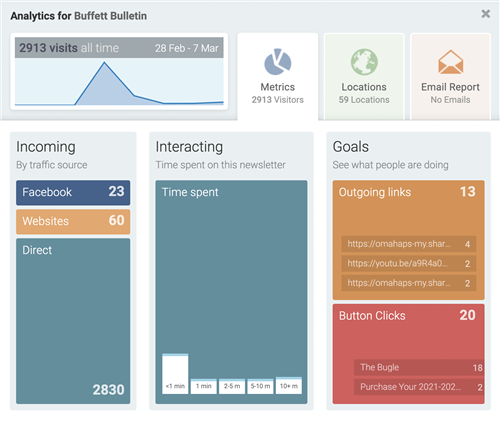
Task: Click the <1 min time spent bar
Action: tap(175, 374)
